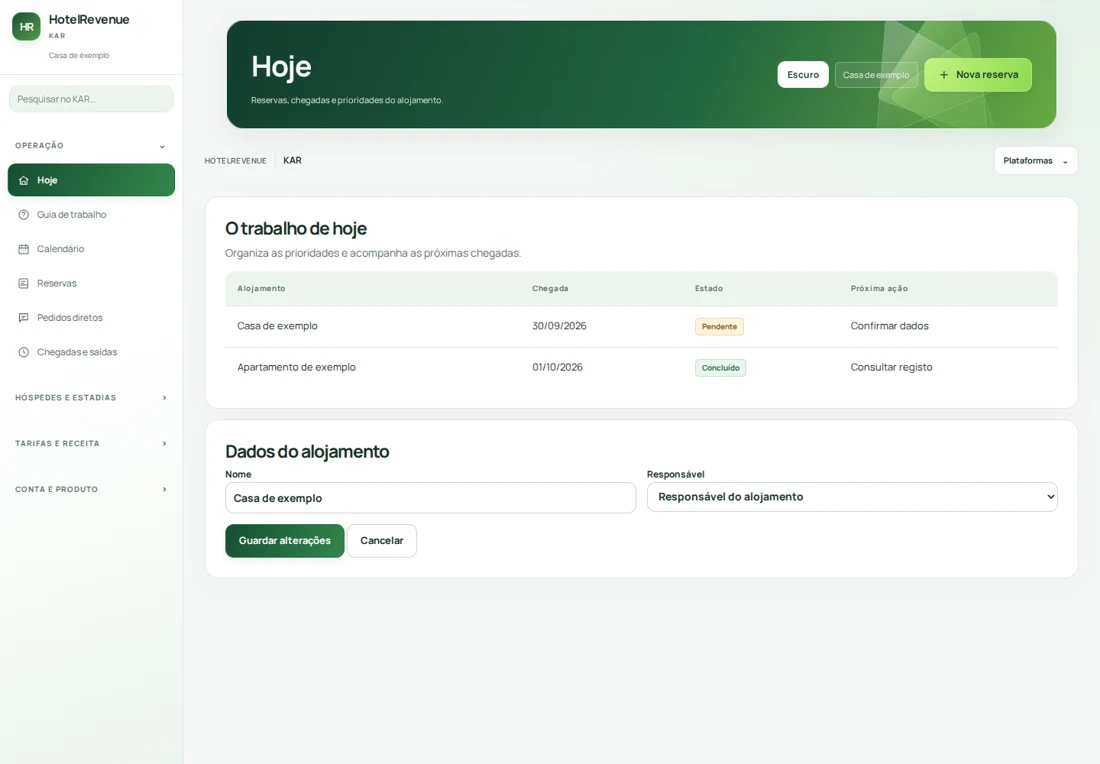Go to Calendário in sidebar
The height and width of the screenshot is (764, 1100).
(91, 249)
